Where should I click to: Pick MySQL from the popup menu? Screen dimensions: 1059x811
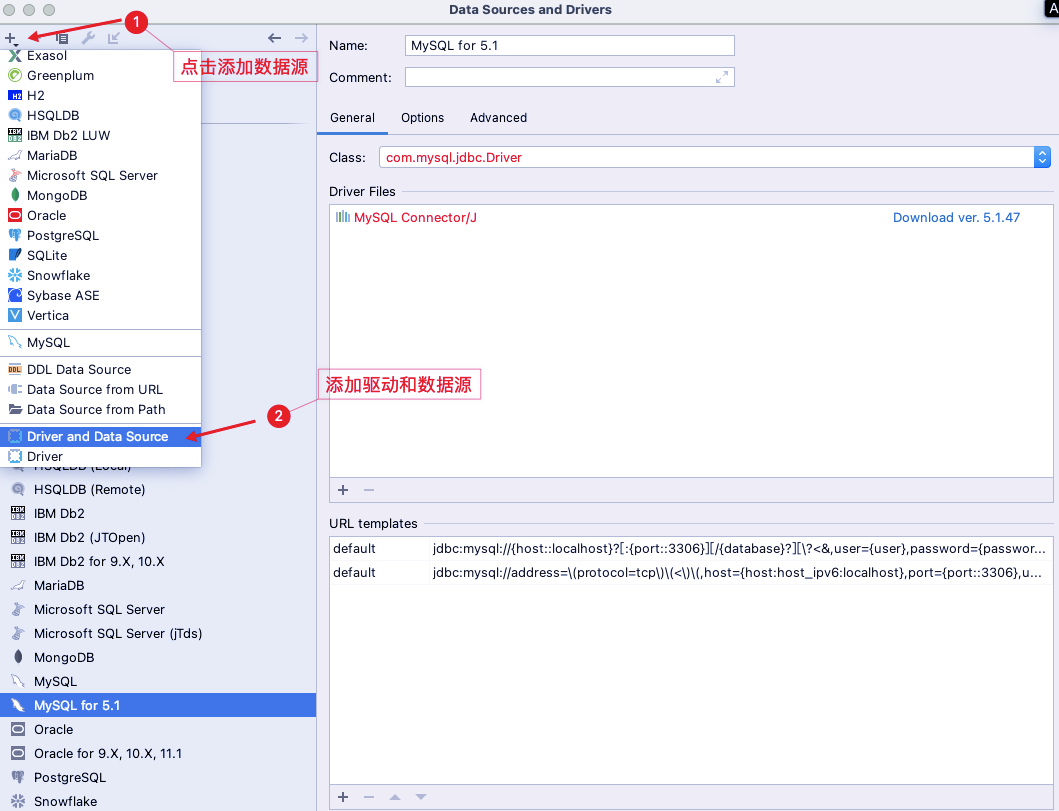pos(101,342)
